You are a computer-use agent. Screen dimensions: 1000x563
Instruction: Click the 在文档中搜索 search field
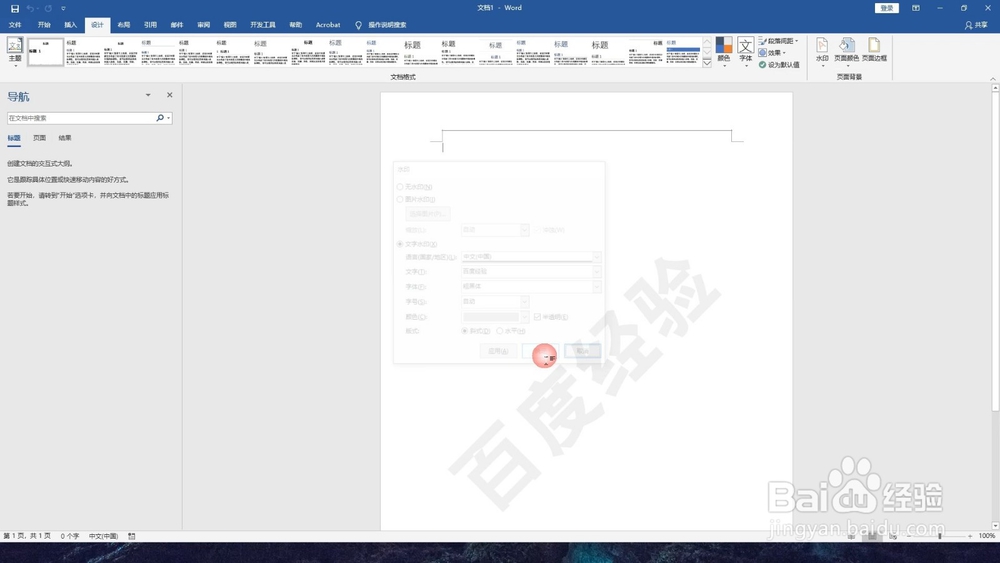[x=80, y=118]
